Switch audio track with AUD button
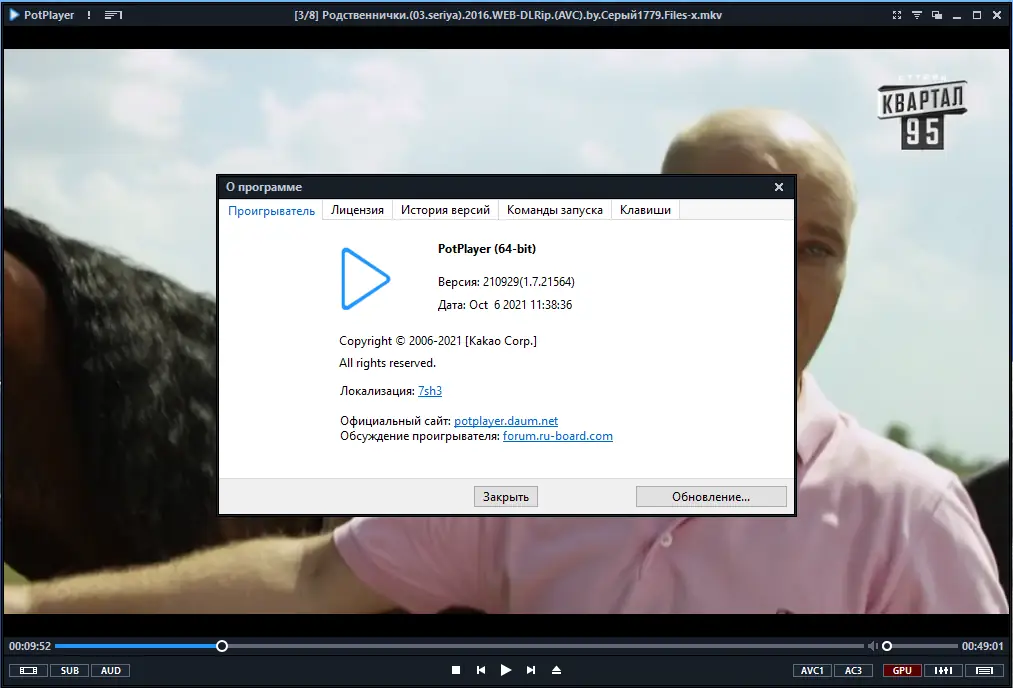 (x=110, y=671)
